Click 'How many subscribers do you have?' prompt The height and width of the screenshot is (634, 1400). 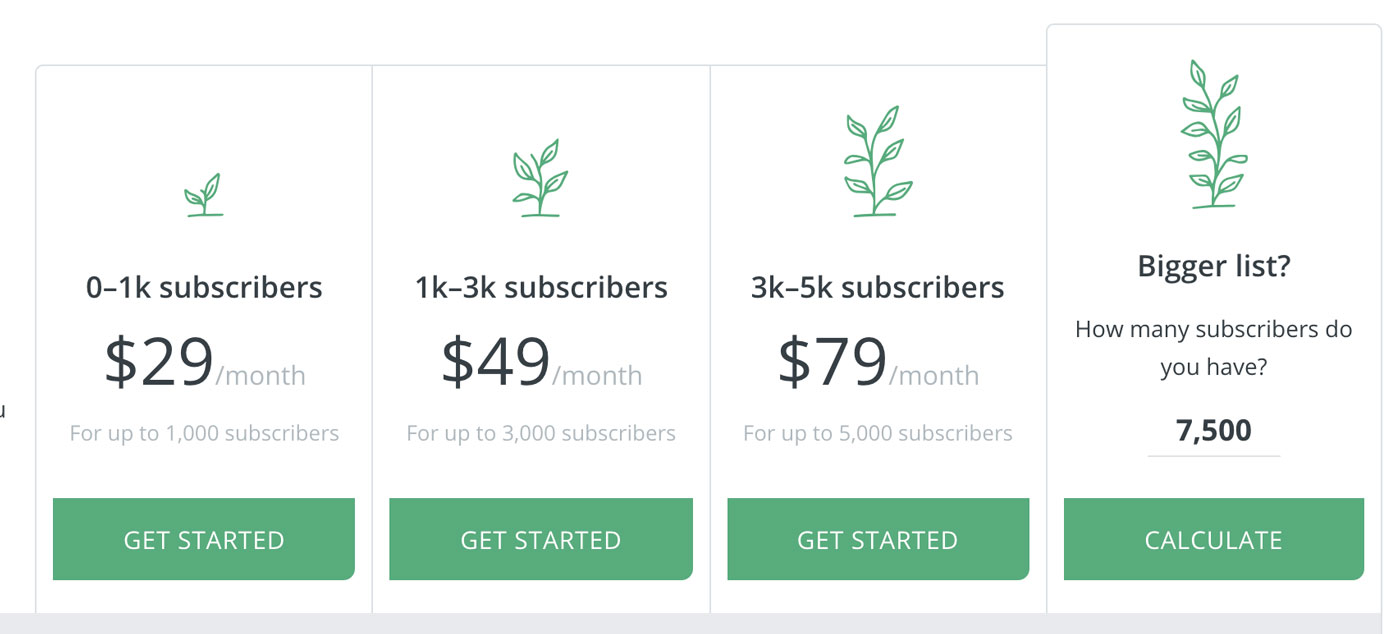coord(1214,348)
